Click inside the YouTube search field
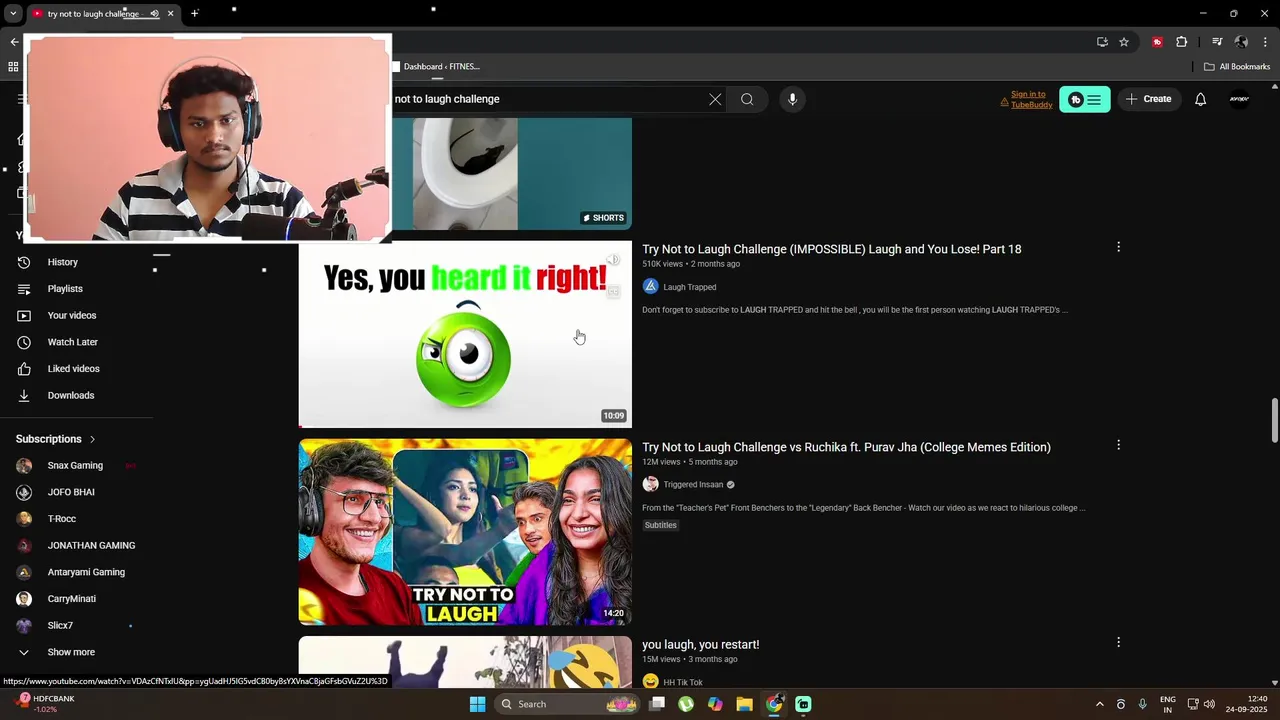 tap(548, 99)
